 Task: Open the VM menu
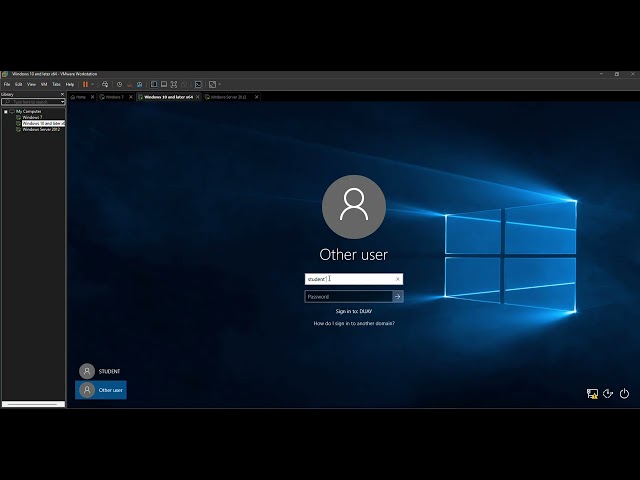pos(44,84)
